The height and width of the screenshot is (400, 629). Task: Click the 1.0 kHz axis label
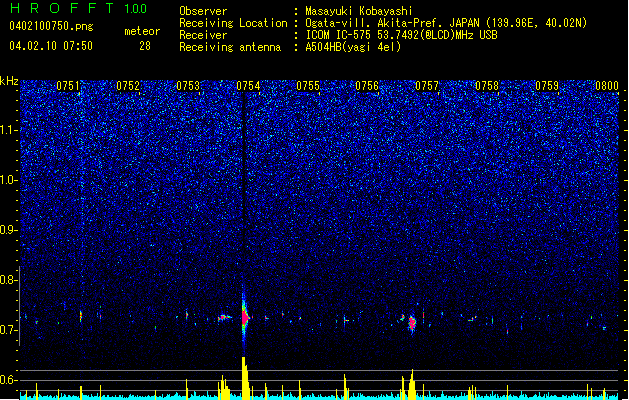coord(9,180)
